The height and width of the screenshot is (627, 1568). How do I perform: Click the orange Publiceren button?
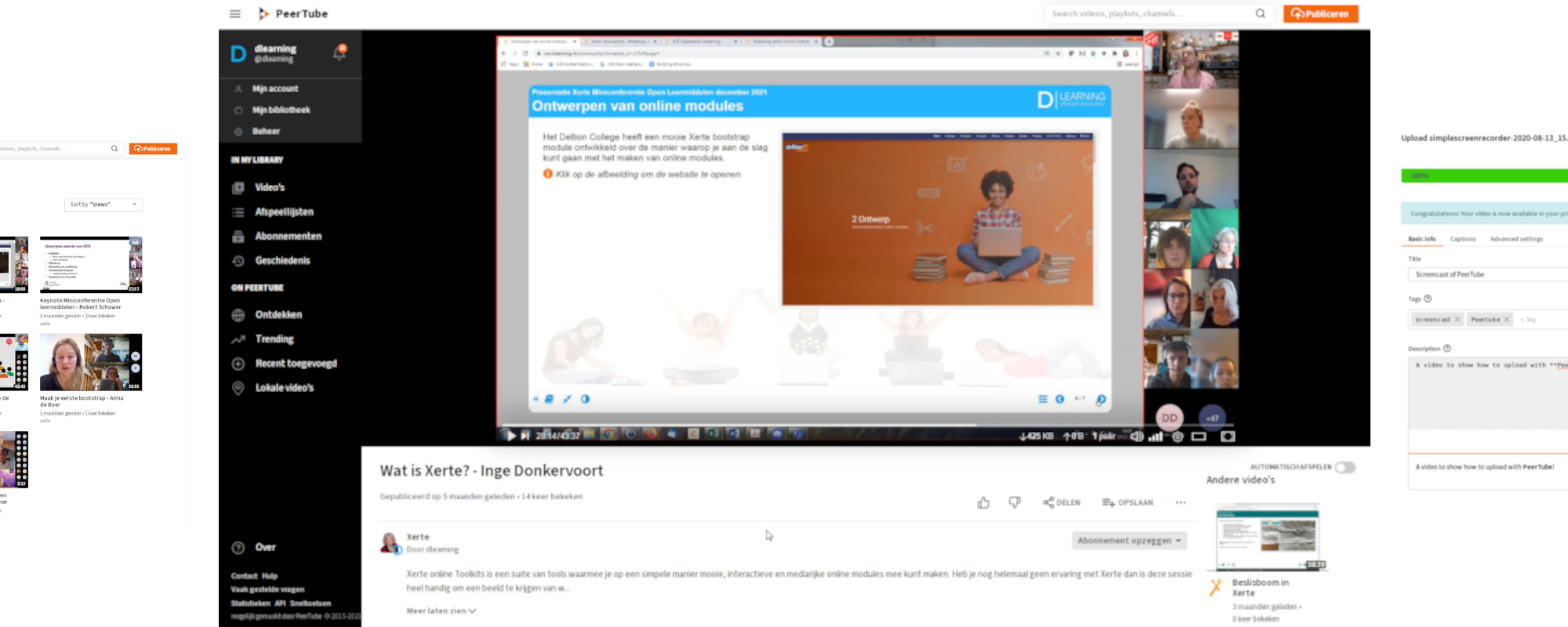[x=1320, y=13]
